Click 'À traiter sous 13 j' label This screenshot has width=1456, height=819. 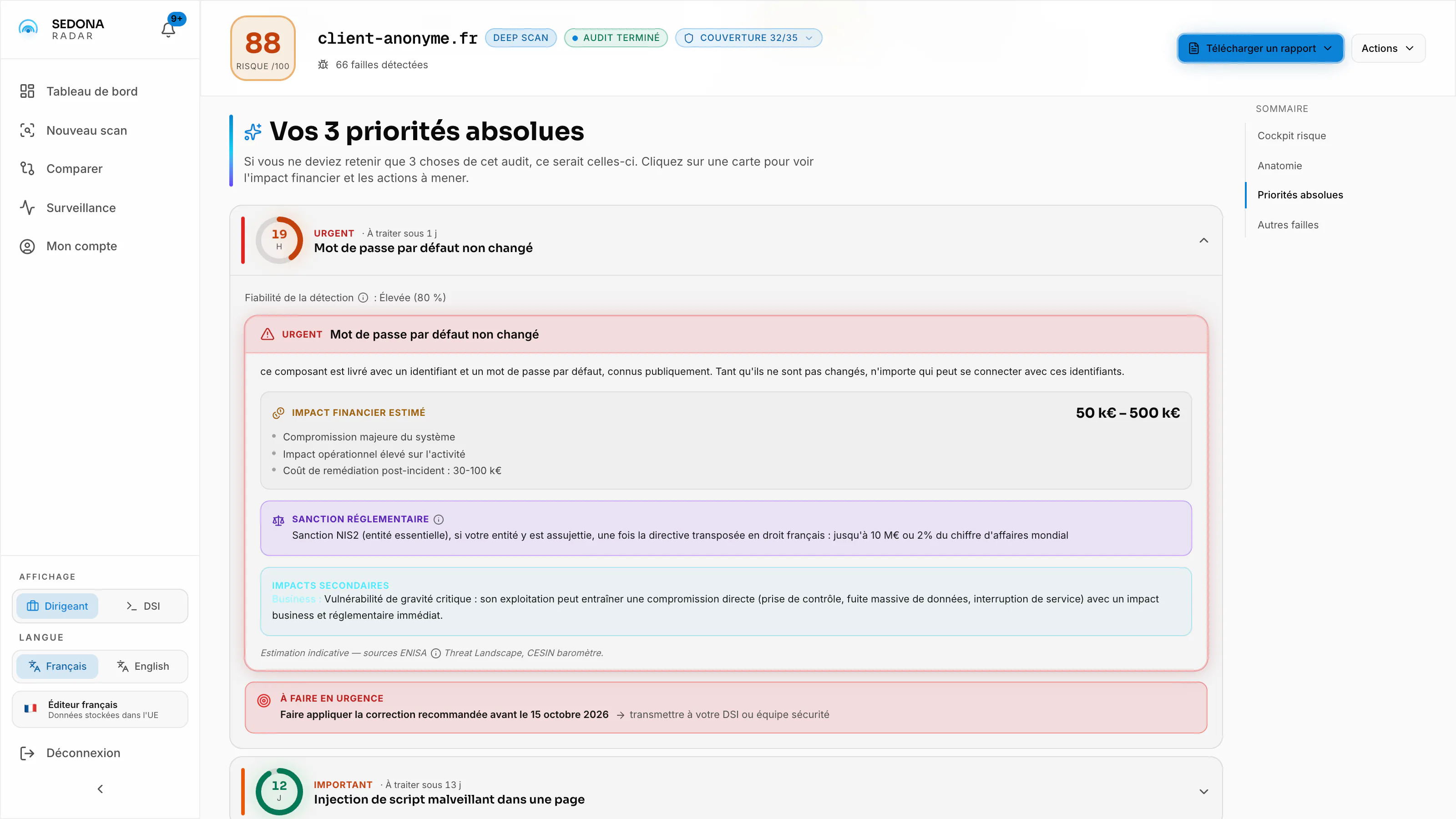pyautogui.click(x=423, y=785)
